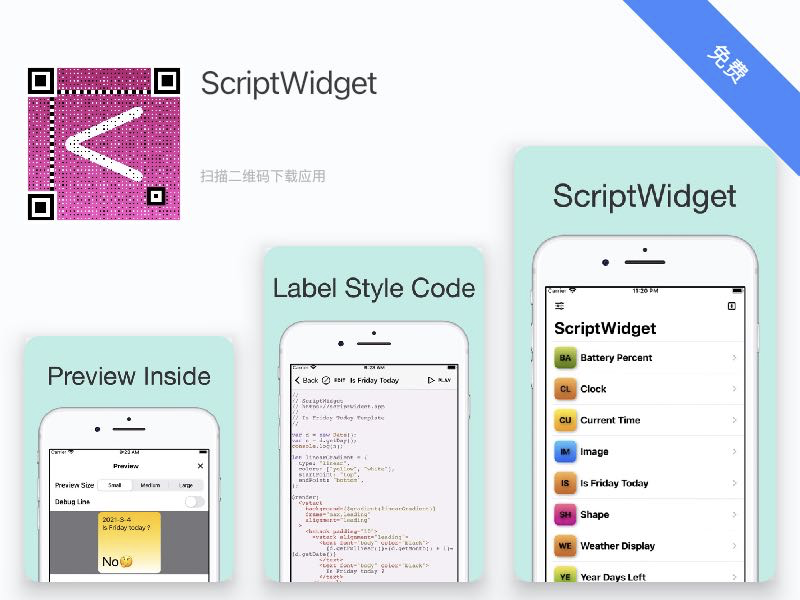800x600 pixels.
Task: Click the Year Days Left label text
Action: [613, 577]
